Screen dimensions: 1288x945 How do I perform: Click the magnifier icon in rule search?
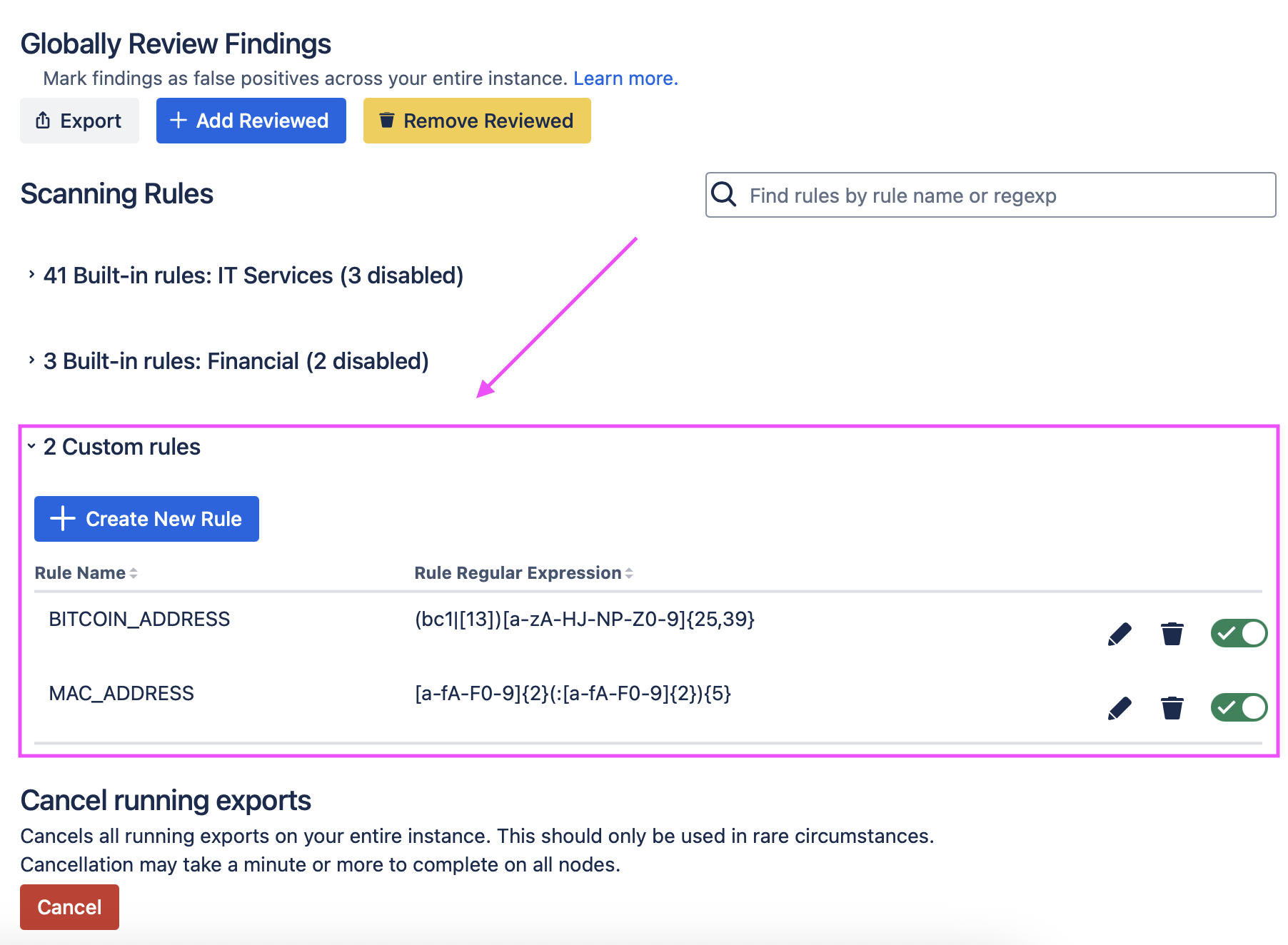[724, 194]
